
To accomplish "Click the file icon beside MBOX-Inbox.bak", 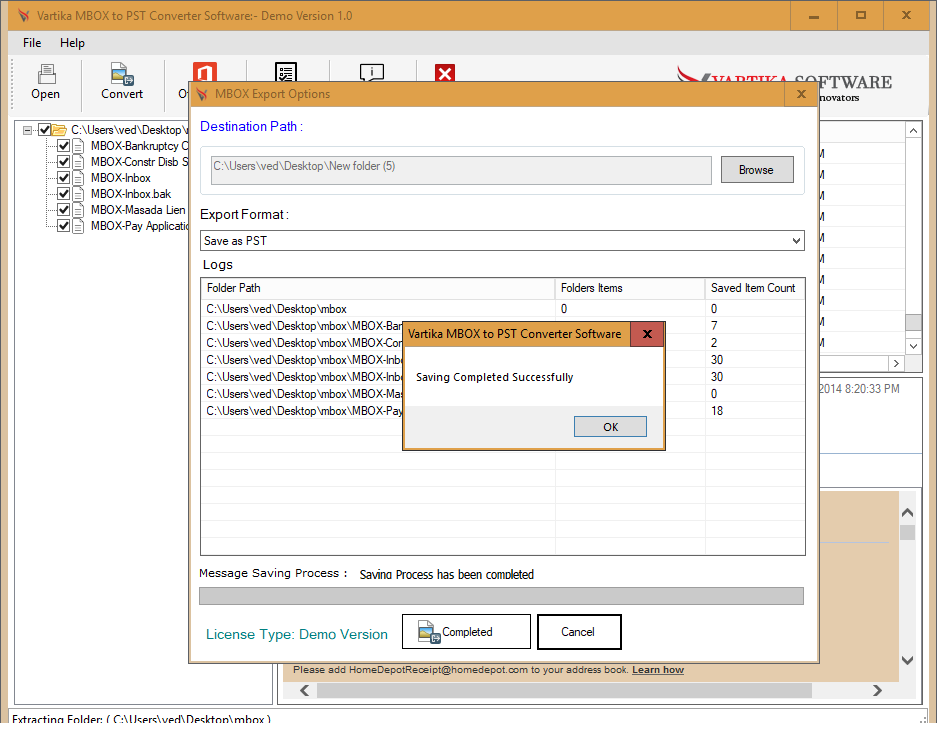I will point(79,194).
